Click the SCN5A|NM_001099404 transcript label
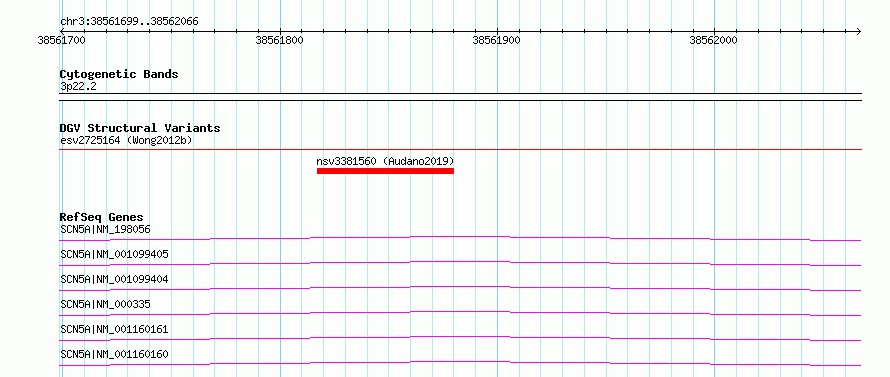 114,279
